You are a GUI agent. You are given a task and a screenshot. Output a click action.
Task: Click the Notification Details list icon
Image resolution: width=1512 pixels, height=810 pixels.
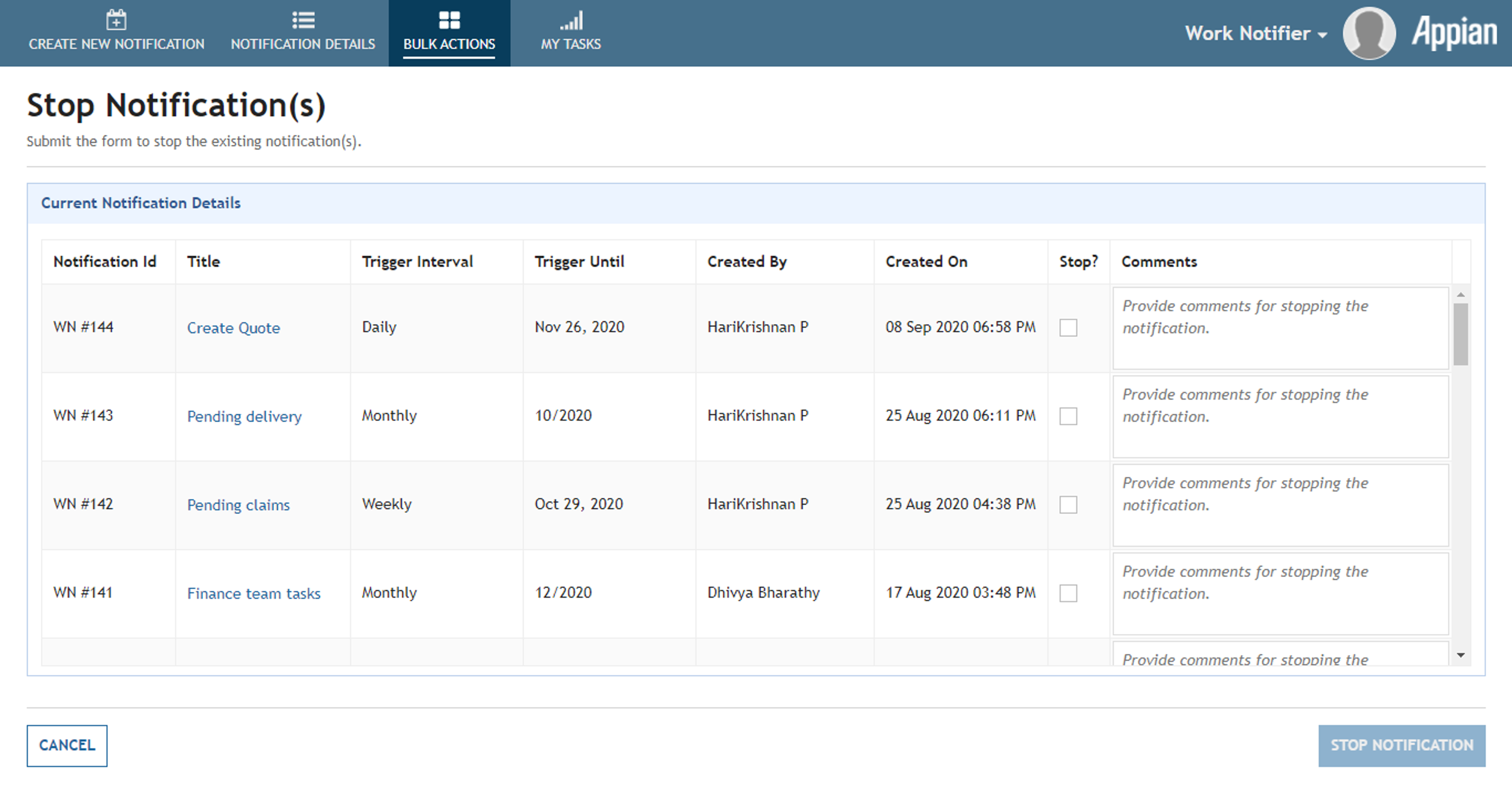click(x=303, y=20)
